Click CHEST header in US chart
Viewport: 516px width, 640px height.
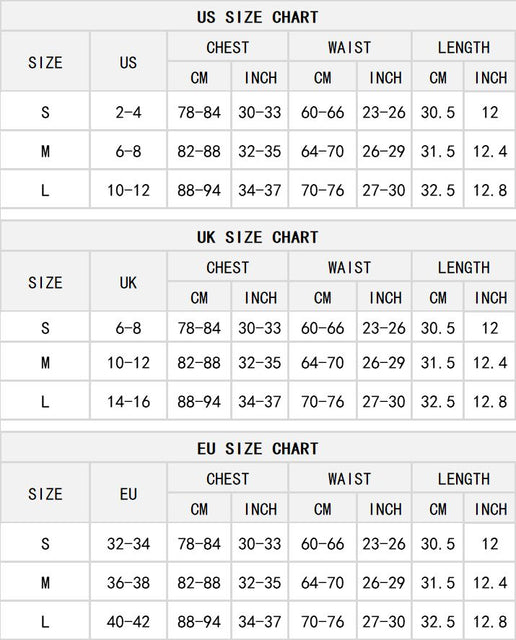click(227, 47)
